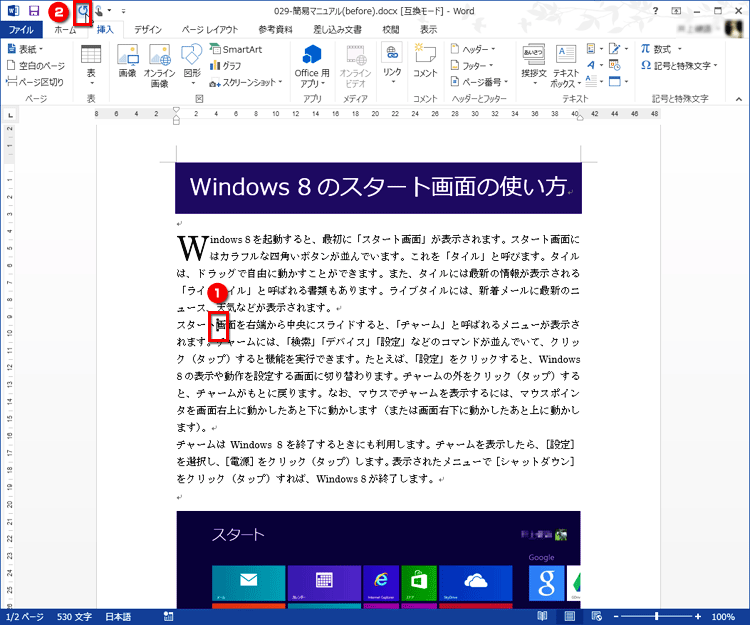Click the first line indent marker on ruler
Viewport: 750px width, 625px height.
(x=176, y=110)
